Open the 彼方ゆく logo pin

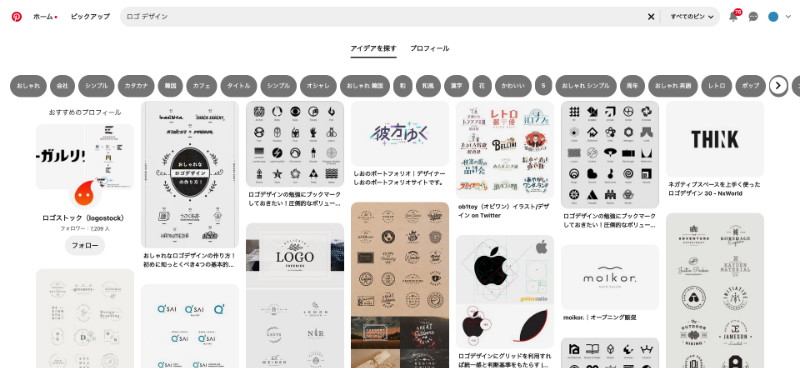pyautogui.click(x=400, y=134)
